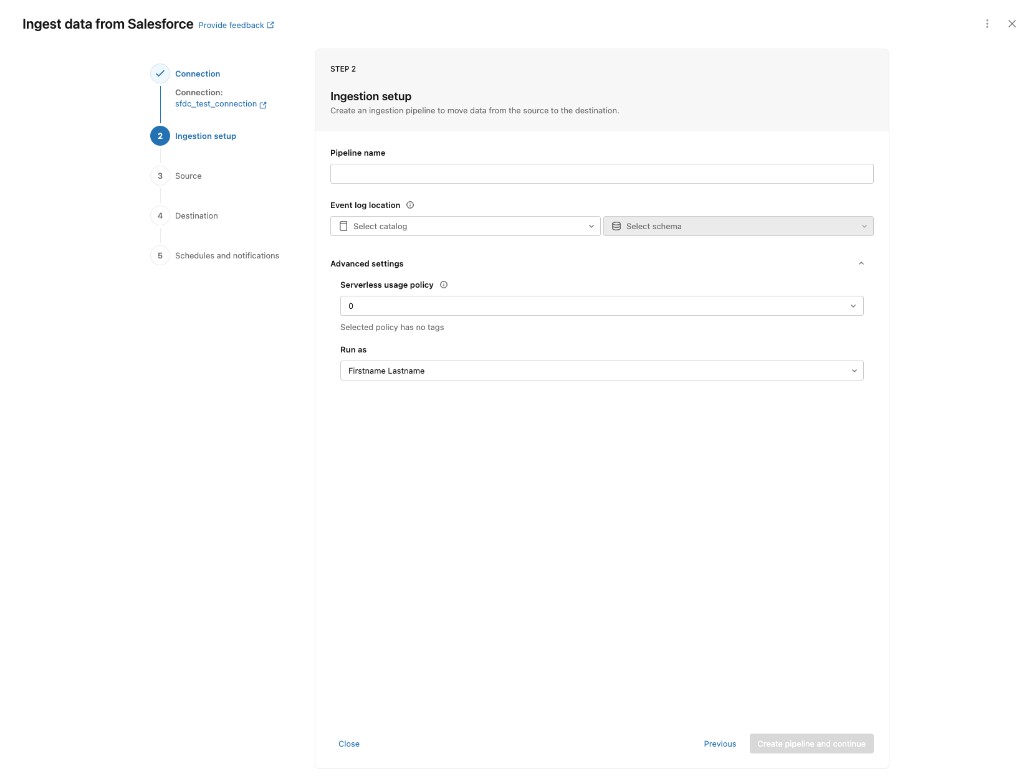Open the kebab more-options menu icon
The height and width of the screenshot is (779, 1024).
[987, 24]
